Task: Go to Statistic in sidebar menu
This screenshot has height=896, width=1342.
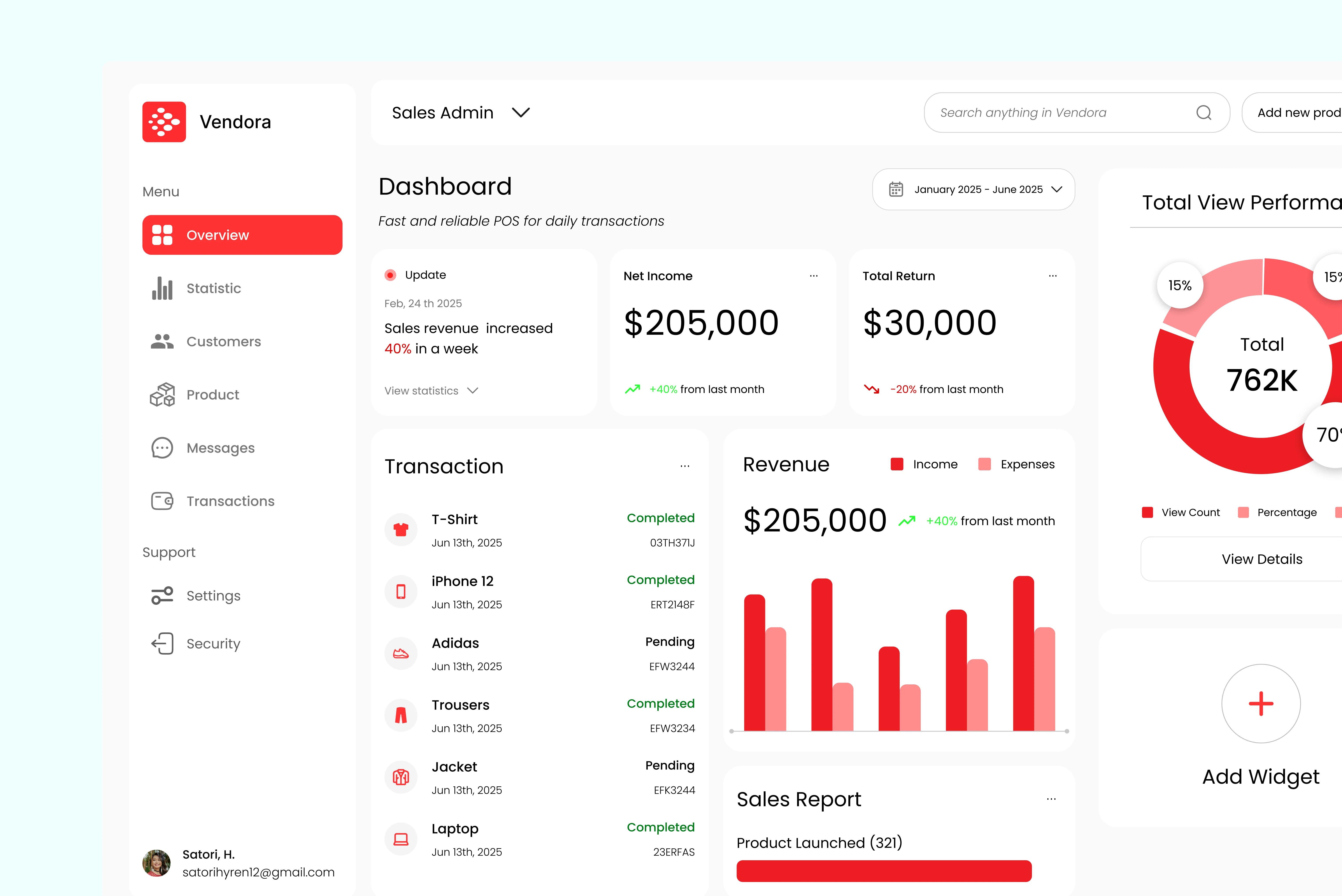Action: (x=213, y=288)
